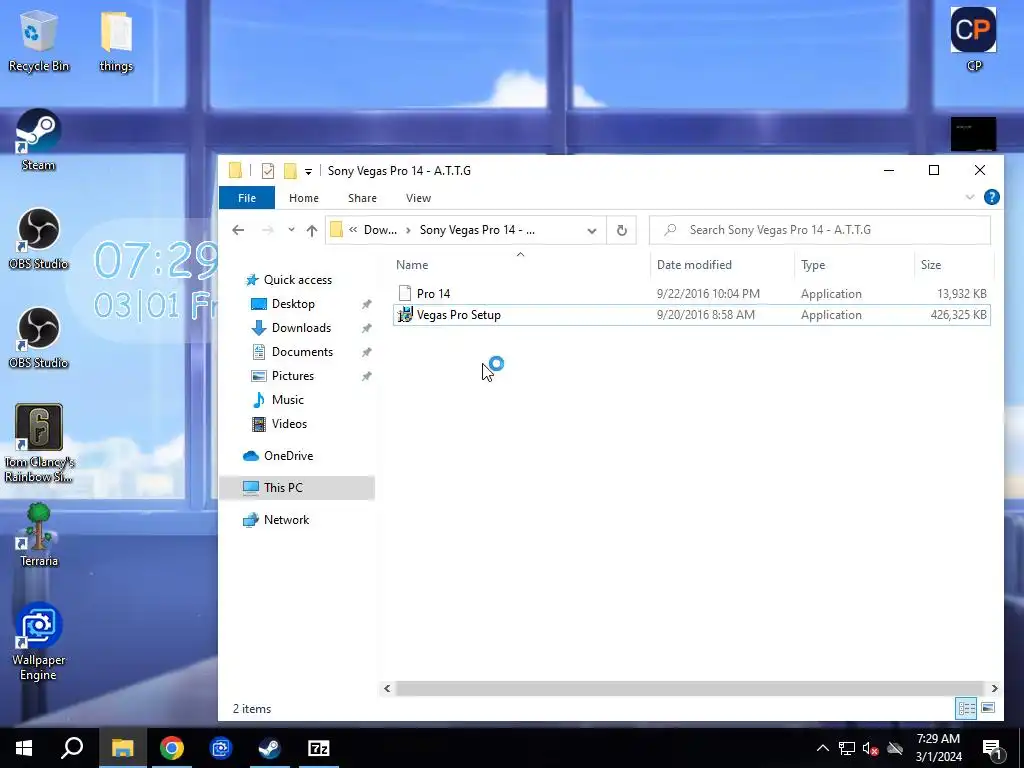This screenshot has width=1024, height=768.
Task: Open Steam from the taskbar
Action: click(269, 748)
